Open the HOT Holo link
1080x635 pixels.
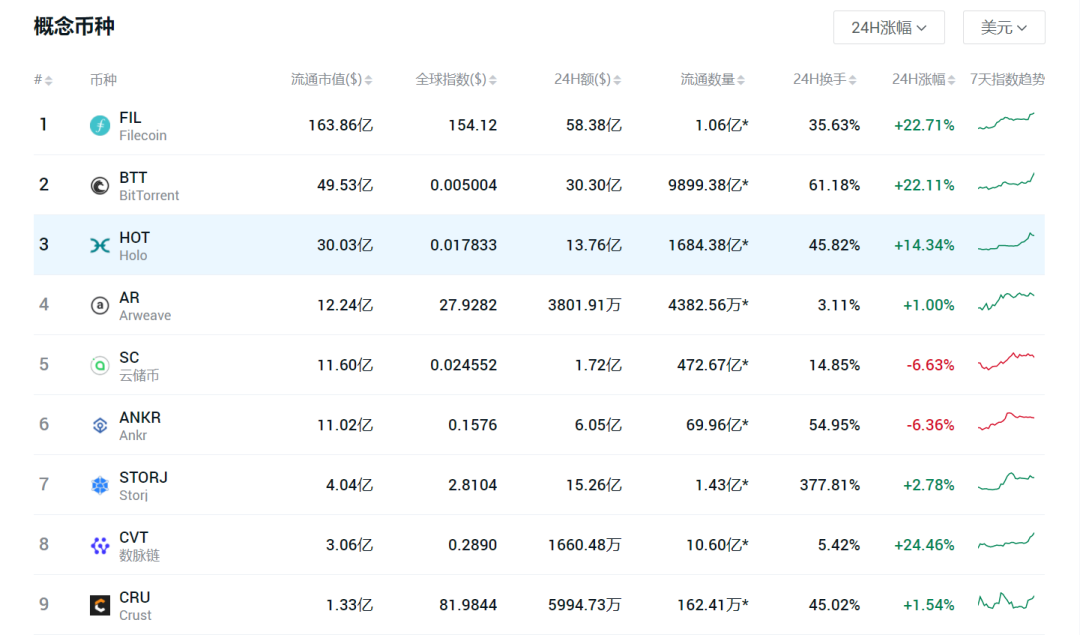pos(134,246)
